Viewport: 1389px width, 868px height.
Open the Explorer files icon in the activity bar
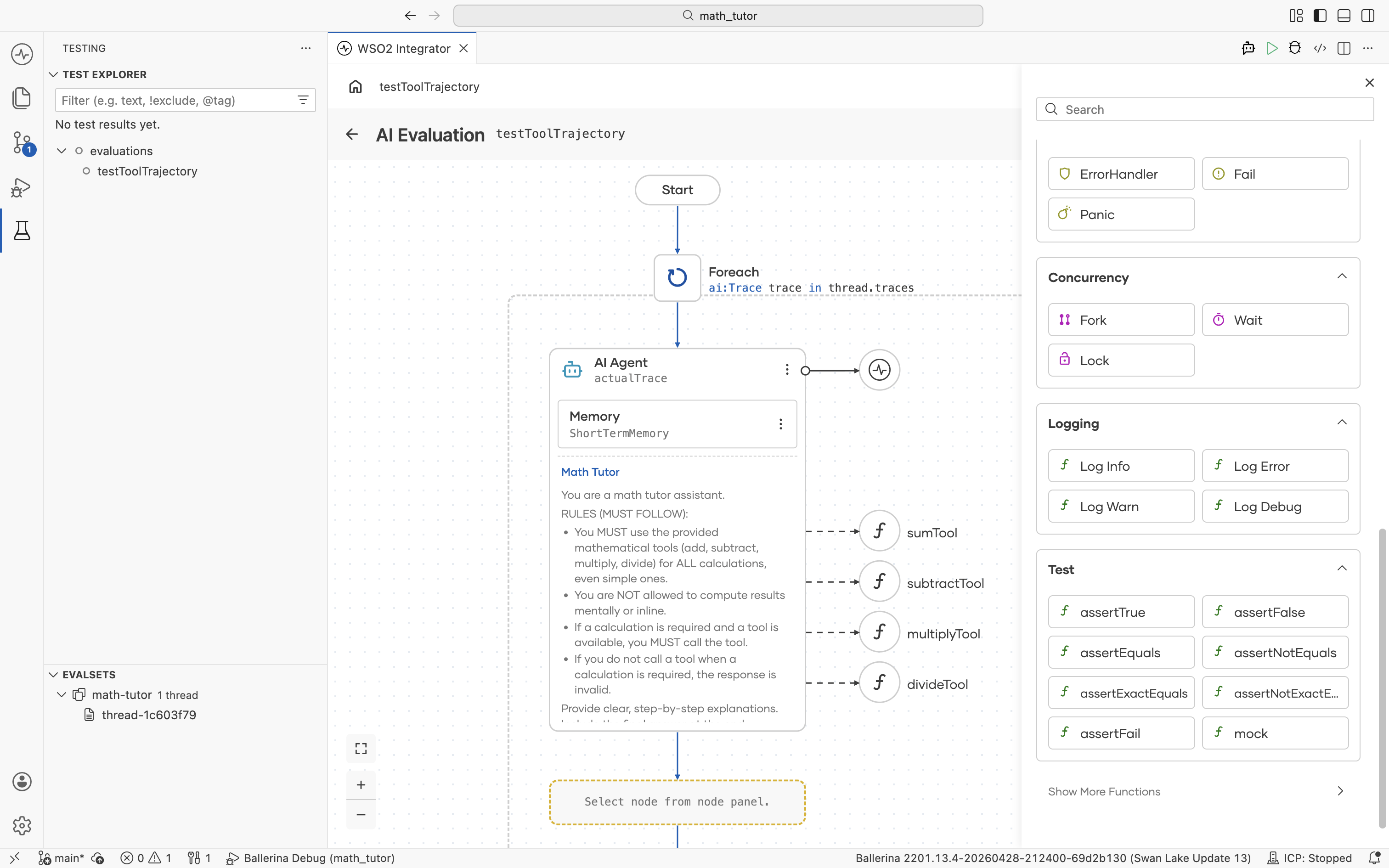[22, 98]
